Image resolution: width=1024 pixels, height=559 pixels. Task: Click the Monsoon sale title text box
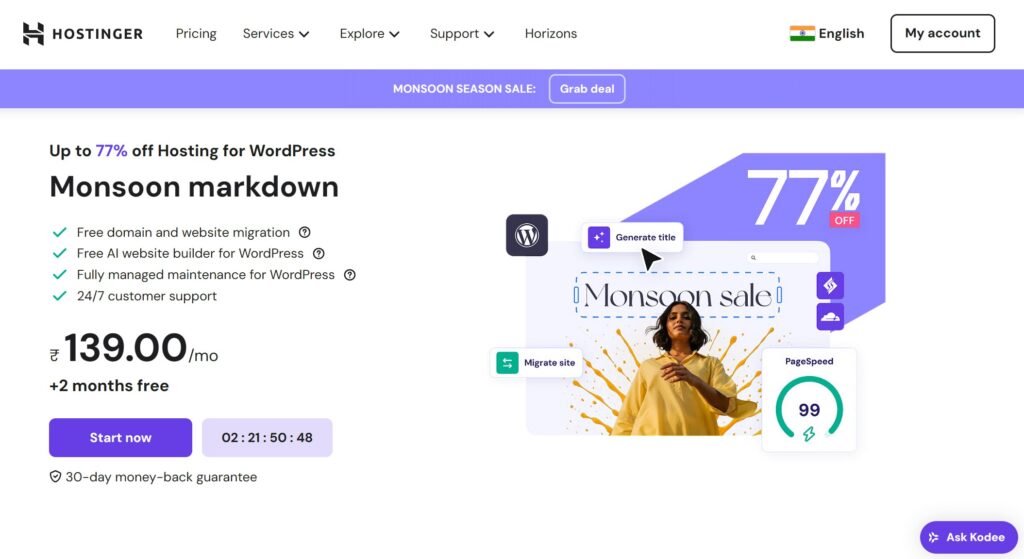point(678,295)
